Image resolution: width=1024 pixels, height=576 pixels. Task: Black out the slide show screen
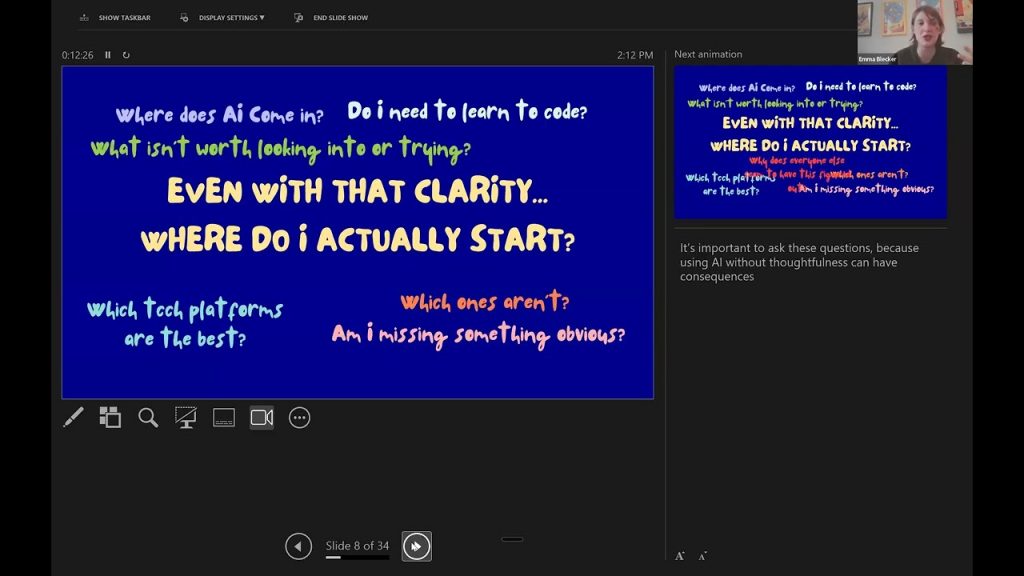coord(186,418)
